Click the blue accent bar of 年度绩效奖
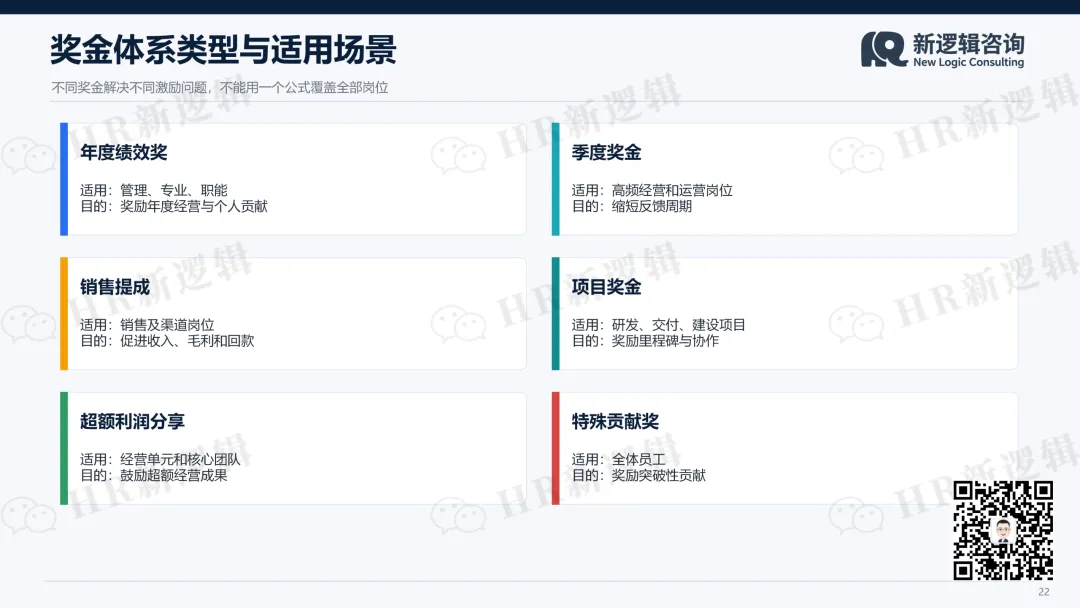This screenshot has height=608, width=1080. pyautogui.click(x=64, y=179)
